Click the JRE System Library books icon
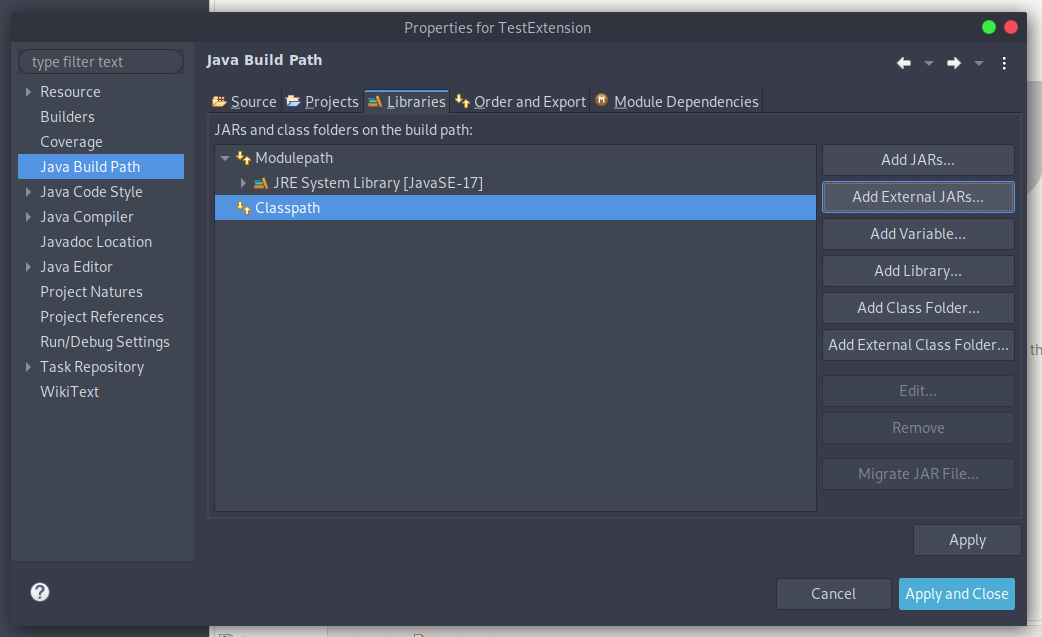This screenshot has height=637, width=1042. (x=261, y=183)
